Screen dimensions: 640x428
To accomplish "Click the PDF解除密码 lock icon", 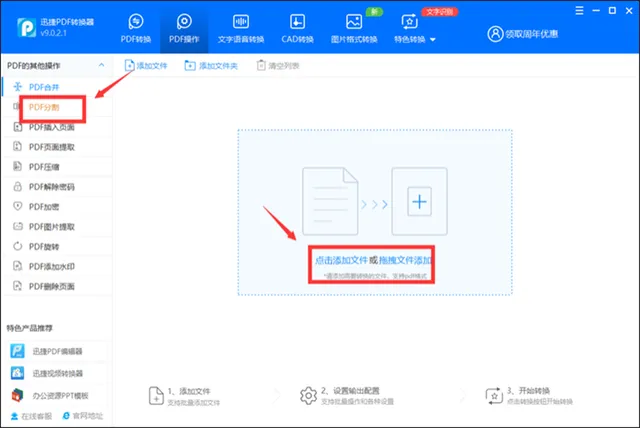I will point(18,186).
